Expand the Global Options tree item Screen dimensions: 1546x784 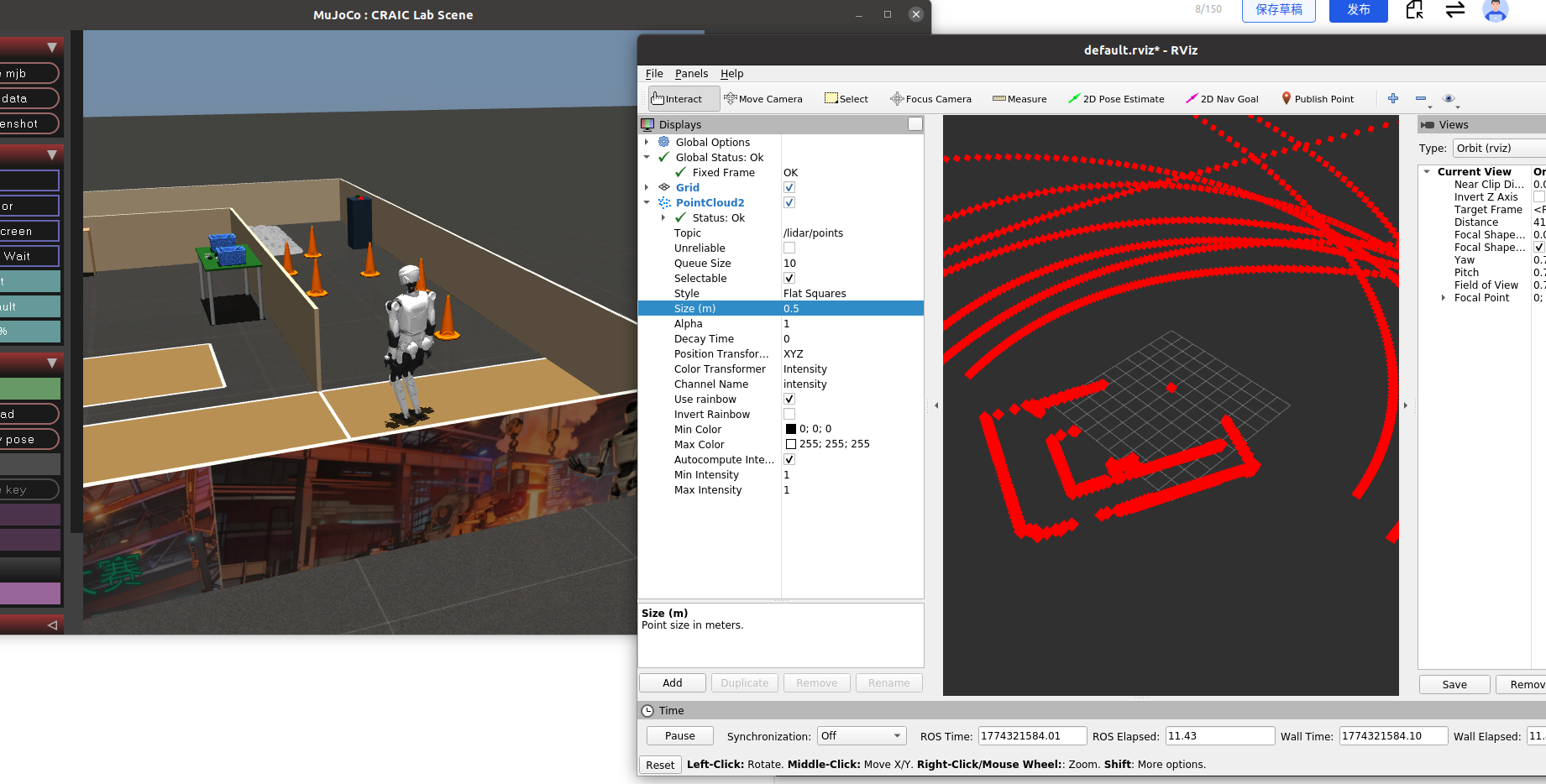(x=647, y=143)
